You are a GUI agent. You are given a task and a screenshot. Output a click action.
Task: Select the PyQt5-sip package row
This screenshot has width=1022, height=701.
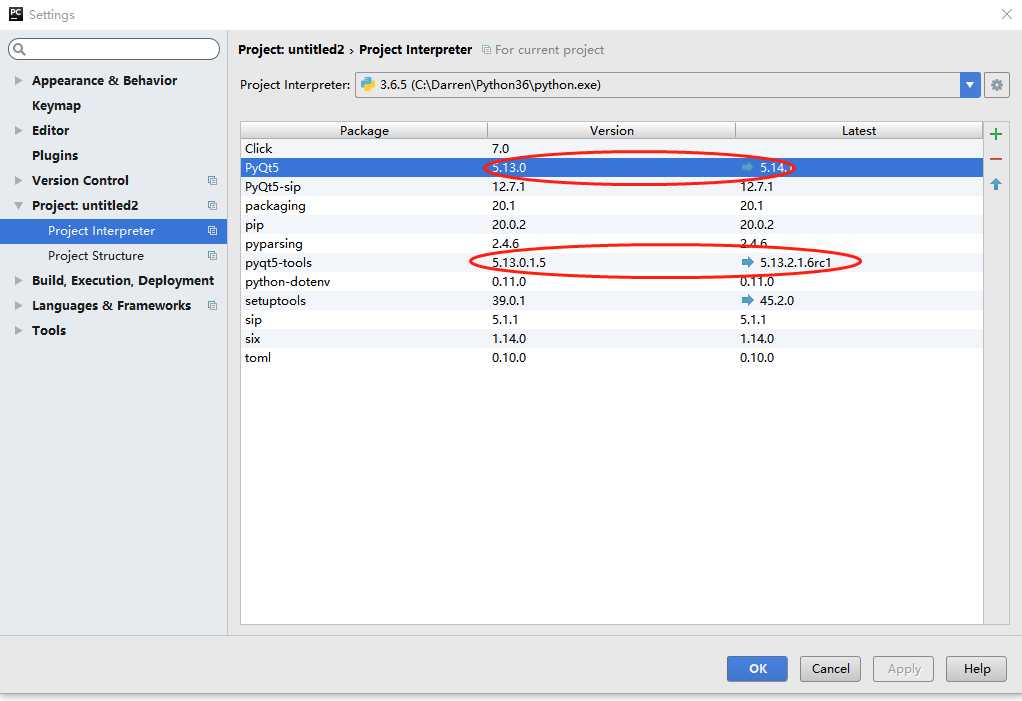click(x=611, y=186)
